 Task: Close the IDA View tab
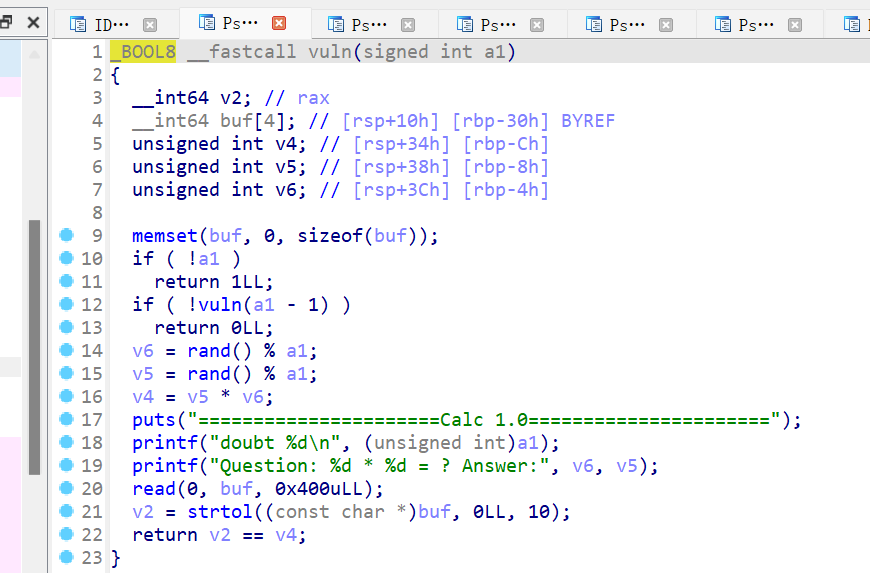tap(150, 24)
